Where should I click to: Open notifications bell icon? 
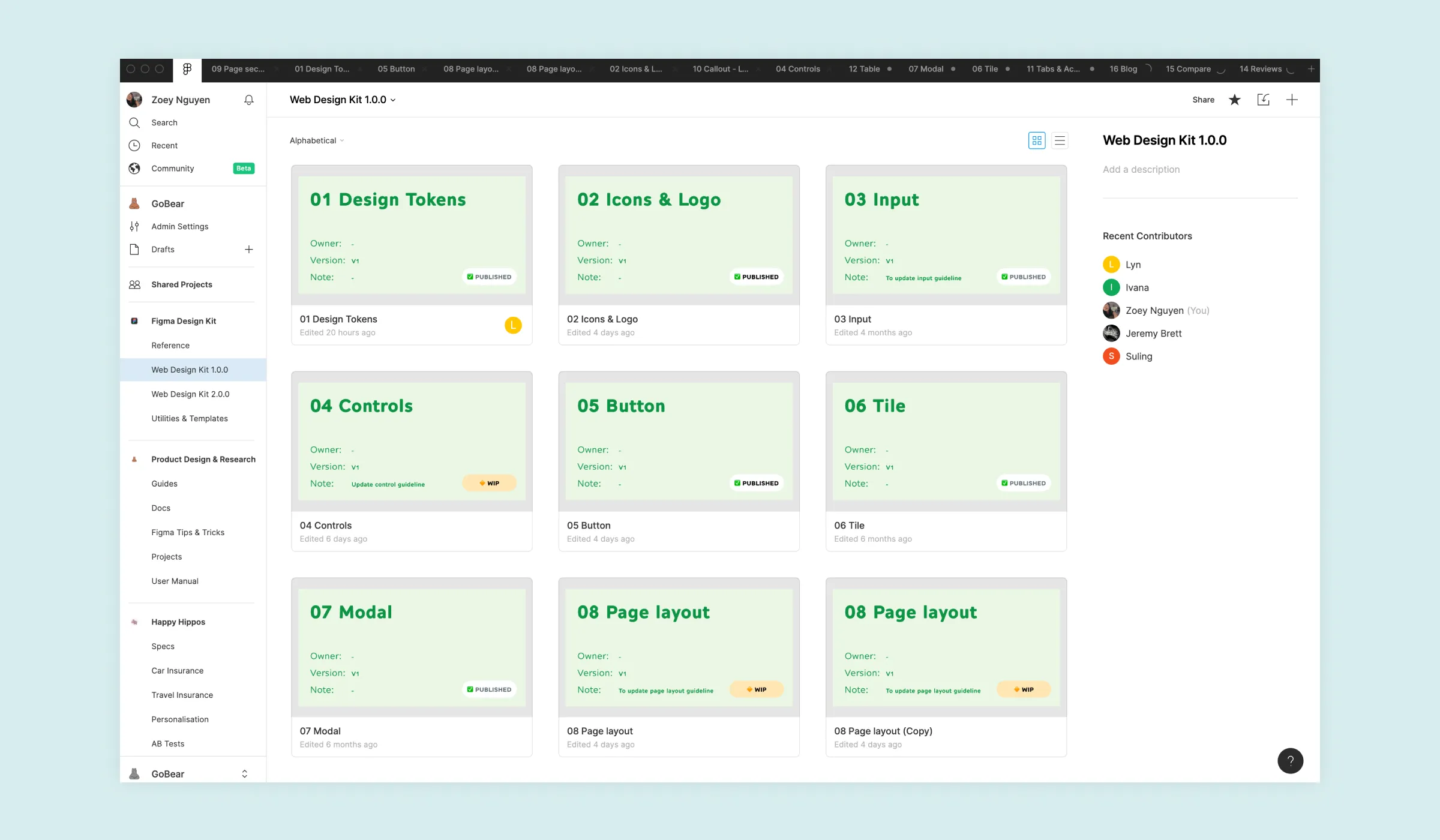[248, 100]
